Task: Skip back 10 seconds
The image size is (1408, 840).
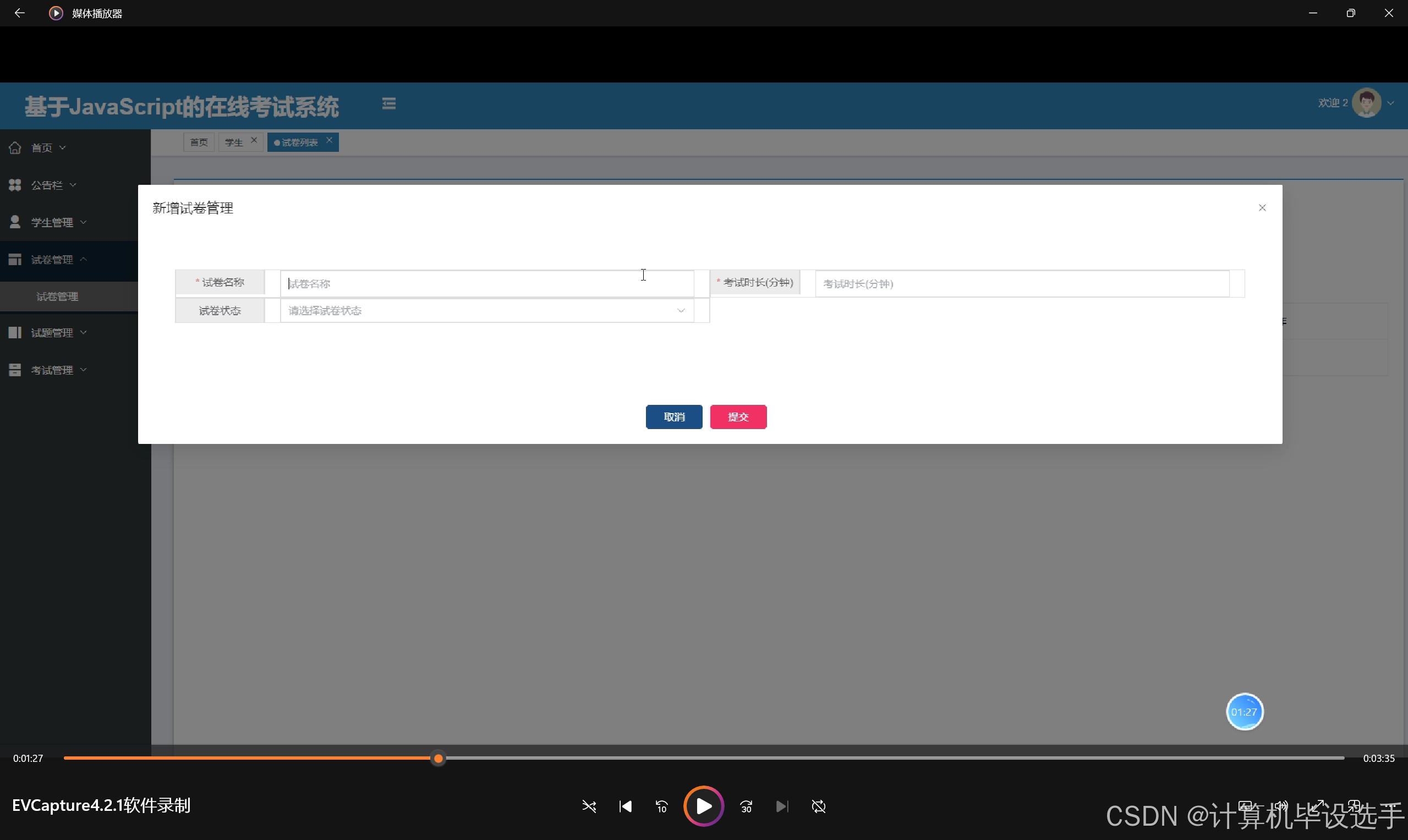Action: [x=661, y=806]
